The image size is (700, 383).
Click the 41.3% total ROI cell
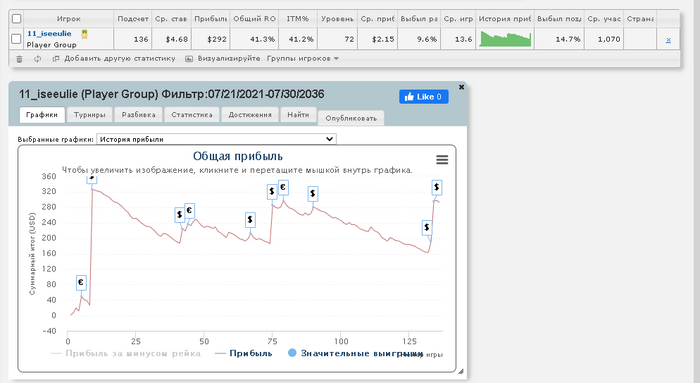point(254,39)
